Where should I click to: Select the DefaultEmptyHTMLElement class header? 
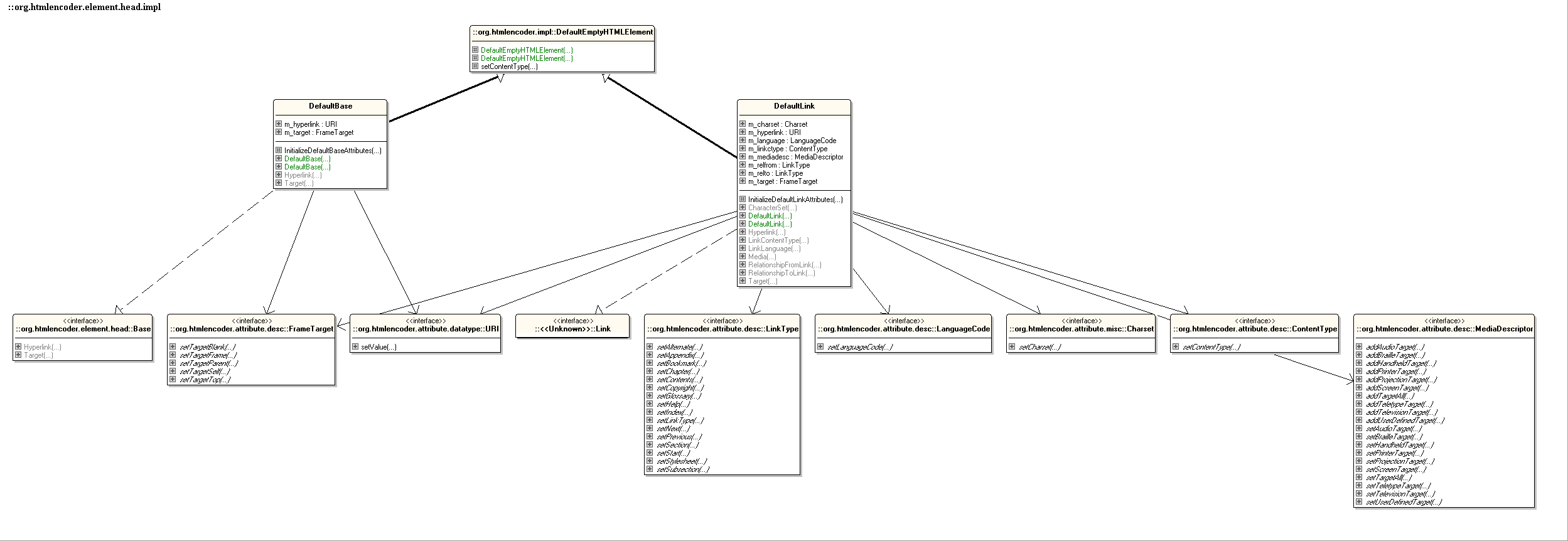click(x=562, y=33)
